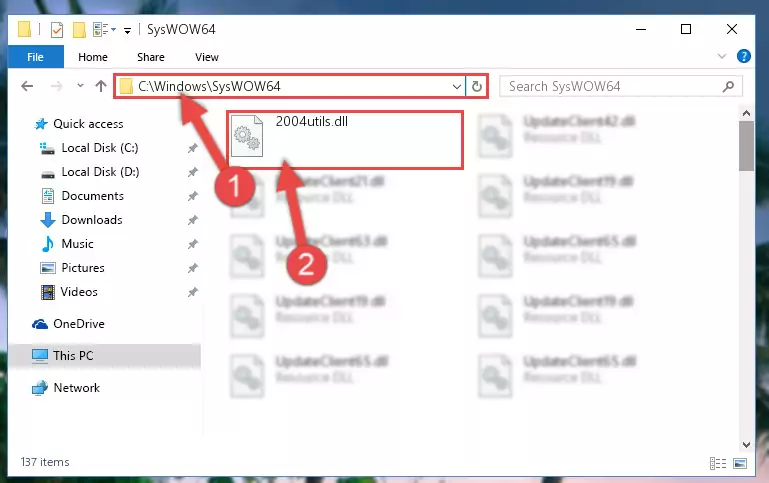Switch to the View ribbon tab
Image resolution: width=769 pixels, height=483 pixels.
tap(206, 57)
